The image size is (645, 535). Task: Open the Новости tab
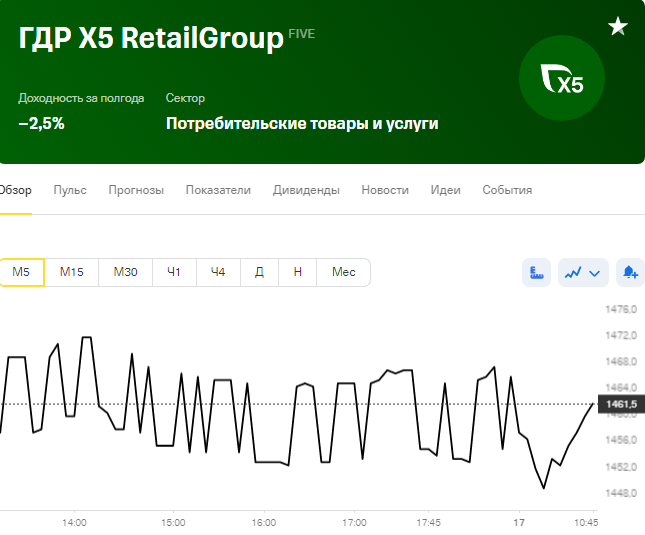[x=385, y=190]
